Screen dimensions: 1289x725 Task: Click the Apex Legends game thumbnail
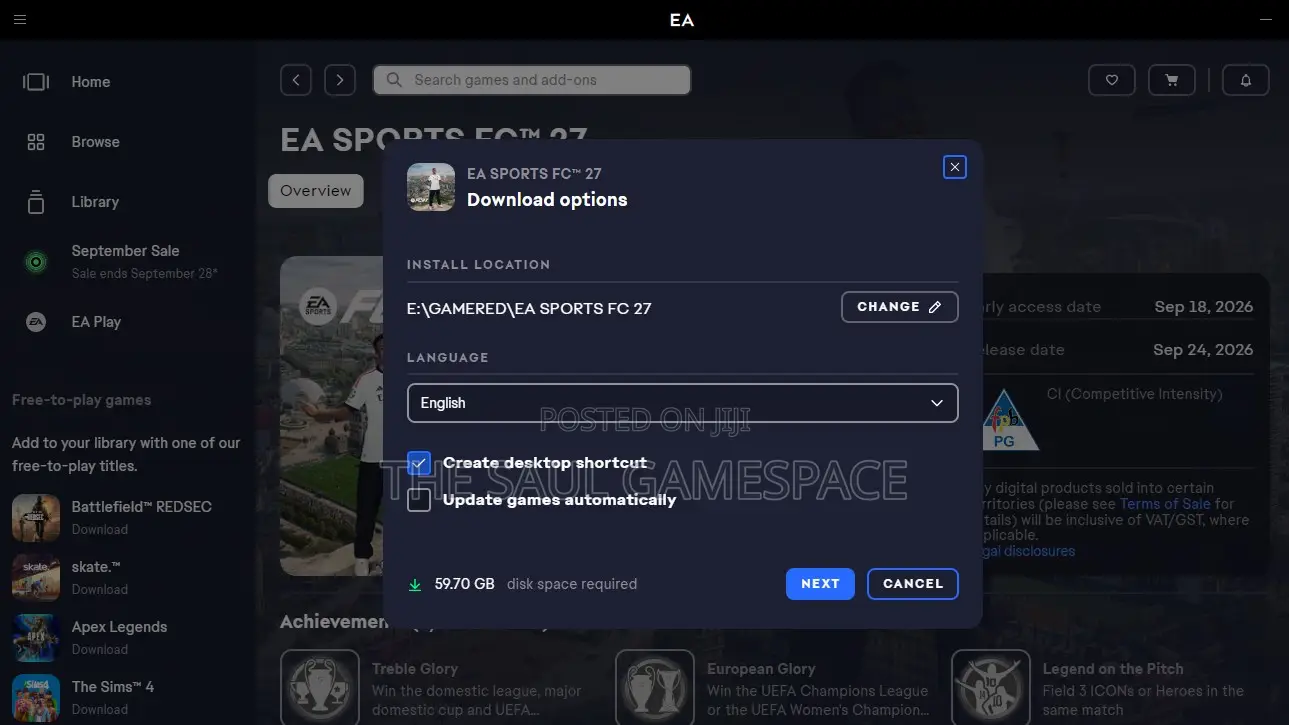[x=36, y=637]
